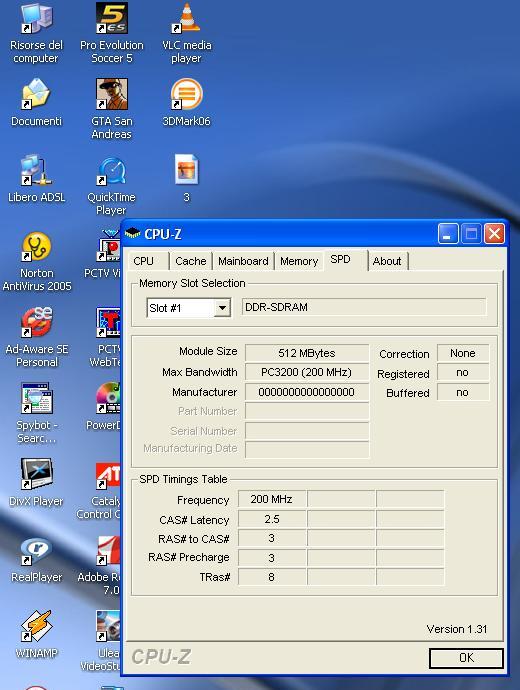This screenshot has width=520, height=690.
Task: Click the TRas# value 8
Action: (x=272, y=577)
